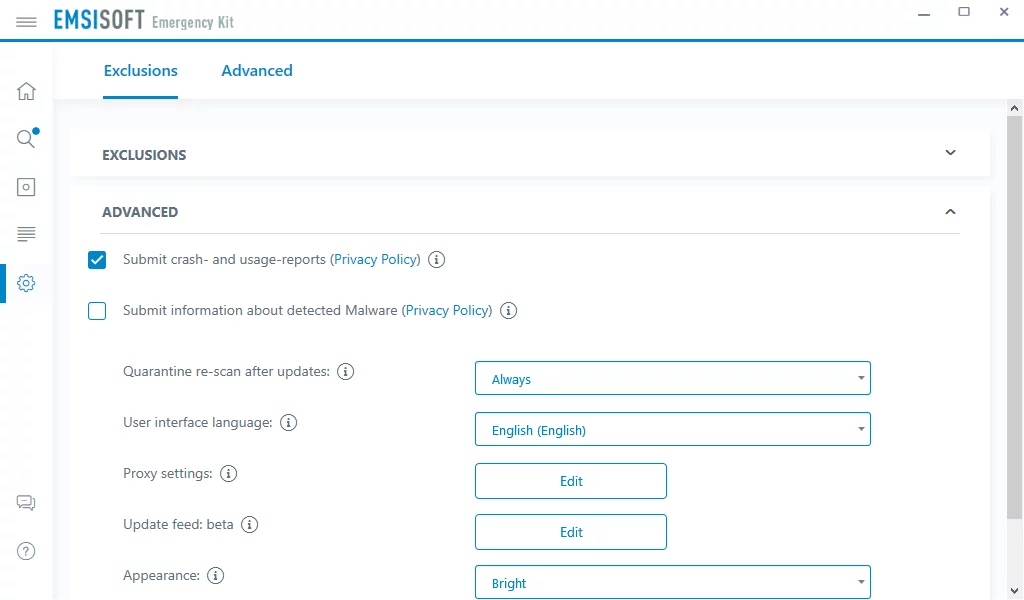
Task: Switch to the Exclusions tab
Action: pos(141,71)
